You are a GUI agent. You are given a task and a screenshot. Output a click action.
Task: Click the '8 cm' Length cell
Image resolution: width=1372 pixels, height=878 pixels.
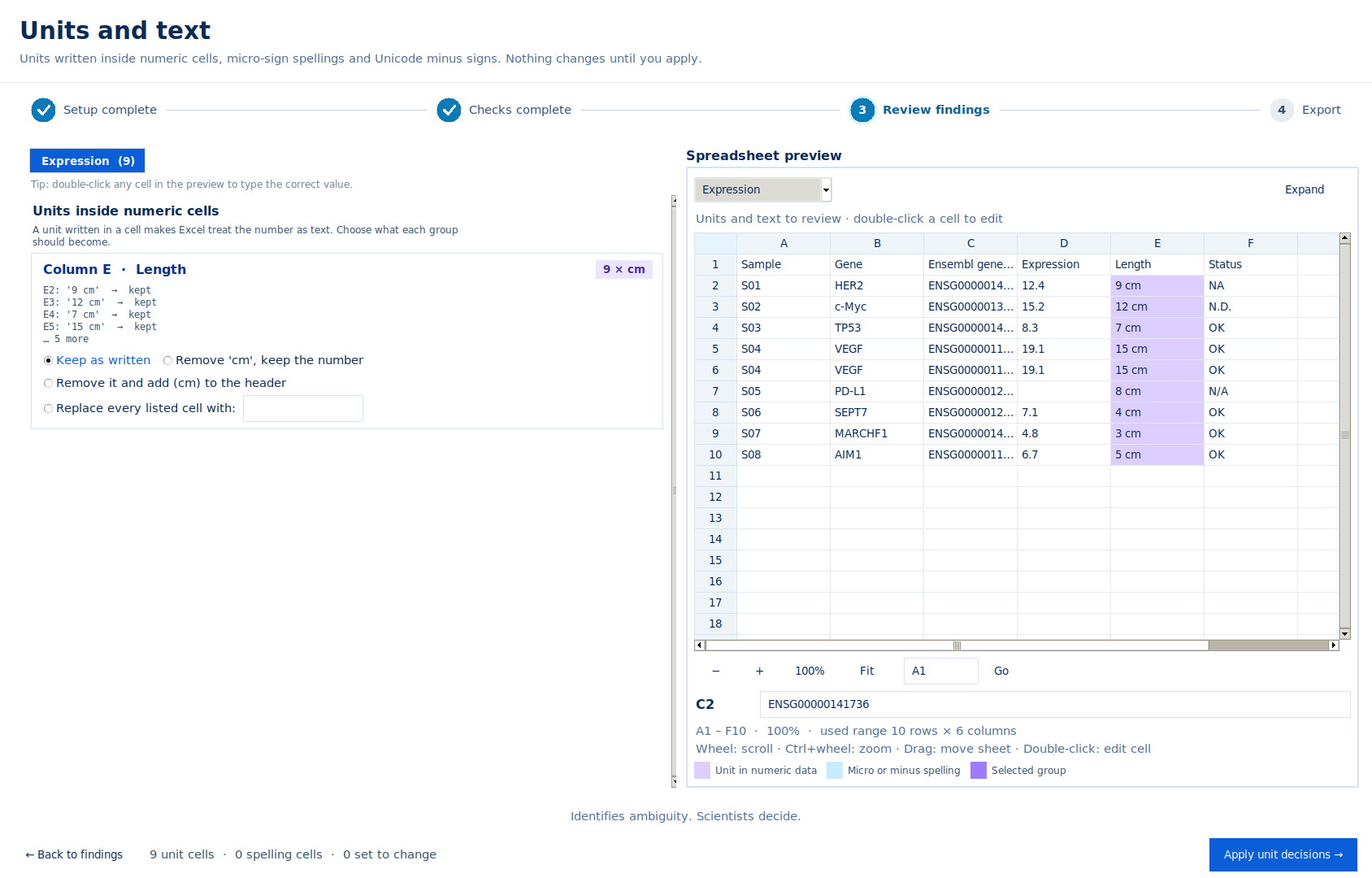[1157, 391]
